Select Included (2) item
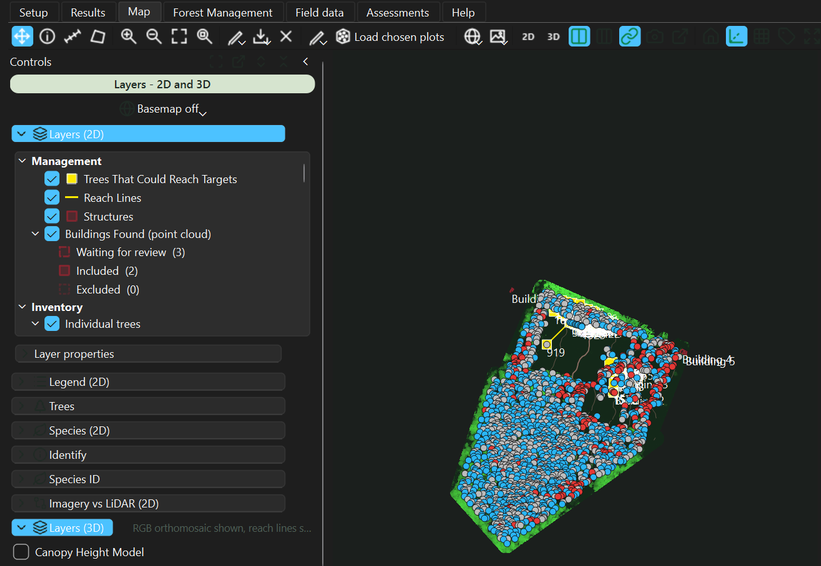Image resolution: width=821 pixels, height=566 pixels. point(107,271)
